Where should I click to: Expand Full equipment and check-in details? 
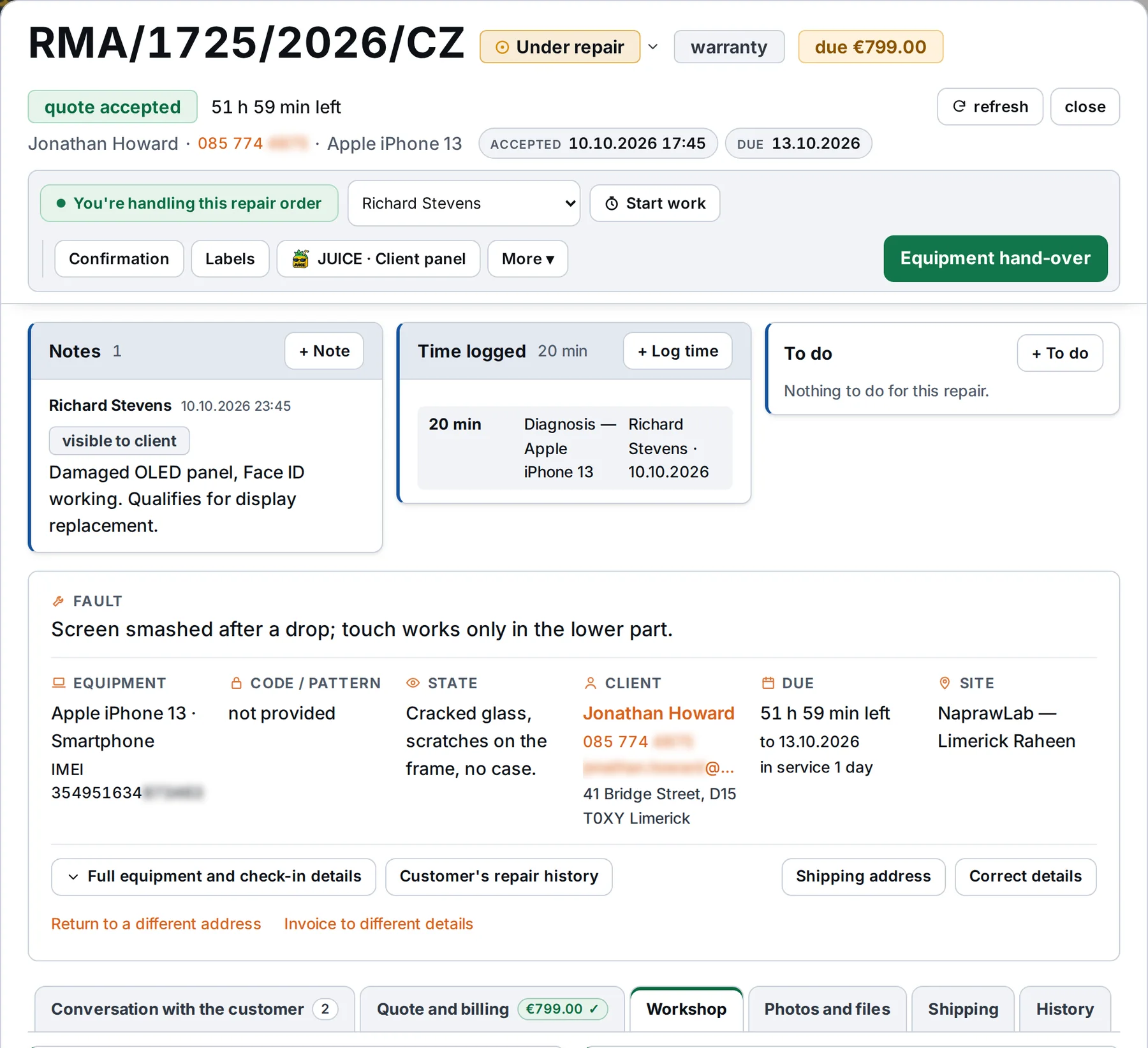coord(214,876)
